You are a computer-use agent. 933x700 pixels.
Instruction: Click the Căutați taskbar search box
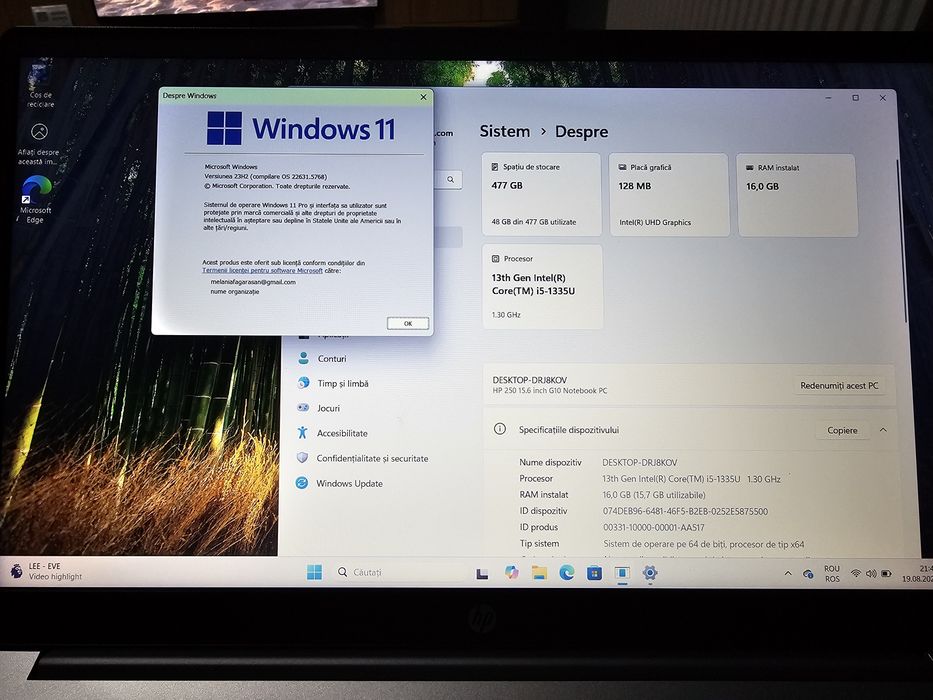[x=399, y=573]
